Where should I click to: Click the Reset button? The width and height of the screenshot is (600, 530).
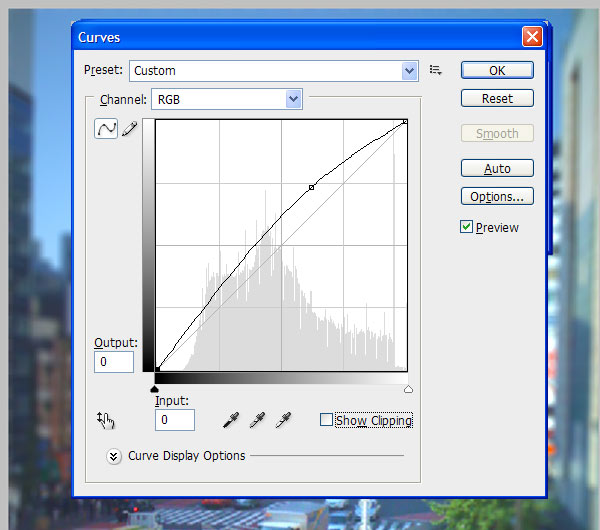point(497,98)
